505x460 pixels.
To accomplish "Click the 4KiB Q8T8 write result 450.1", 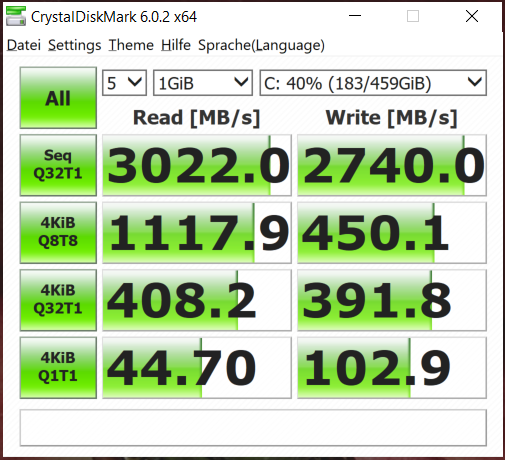I will click(392, 232).
